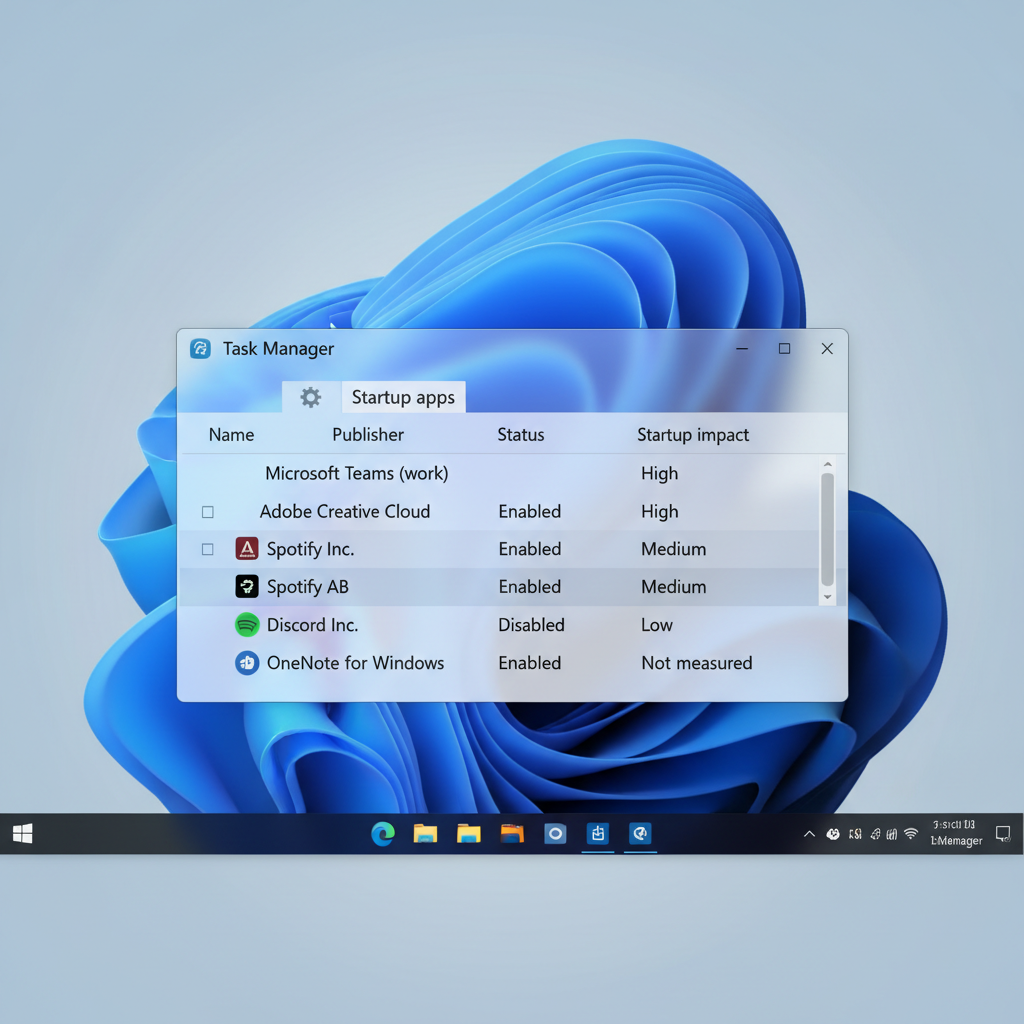The width and height of the screenshot is (1024, 1024).
Task: Show hidden system tray icons chevron
Action: 809,834
